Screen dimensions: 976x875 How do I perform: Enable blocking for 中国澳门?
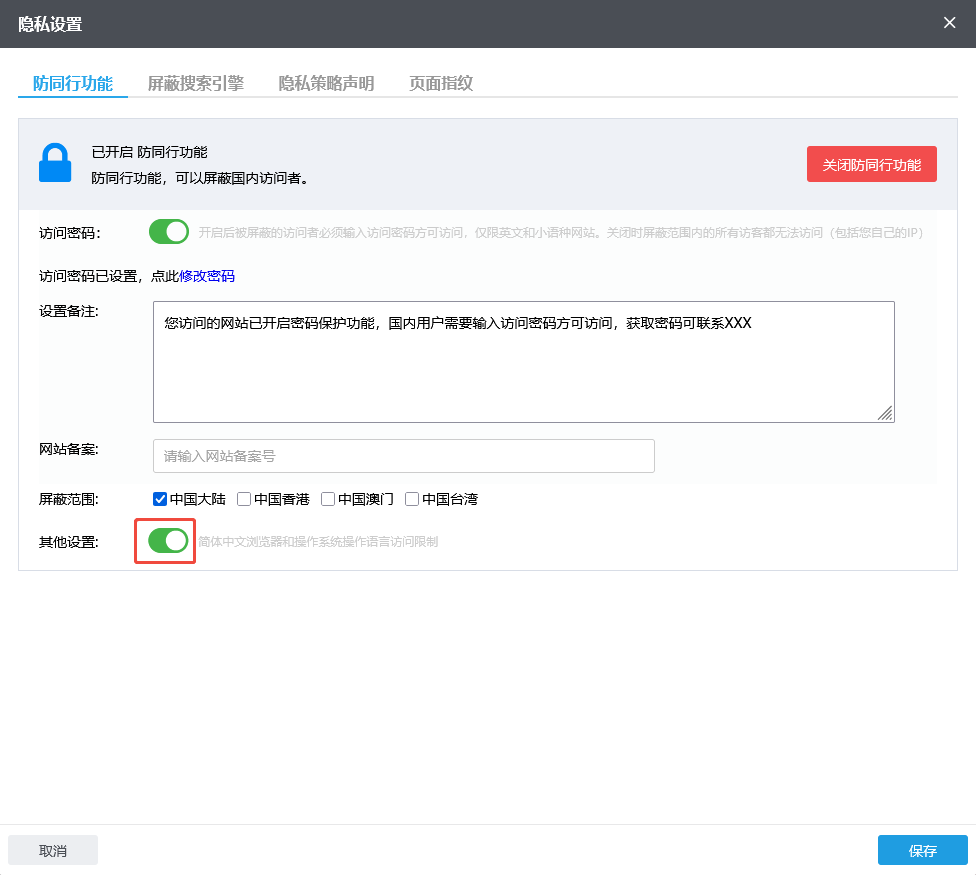[328, 498]
